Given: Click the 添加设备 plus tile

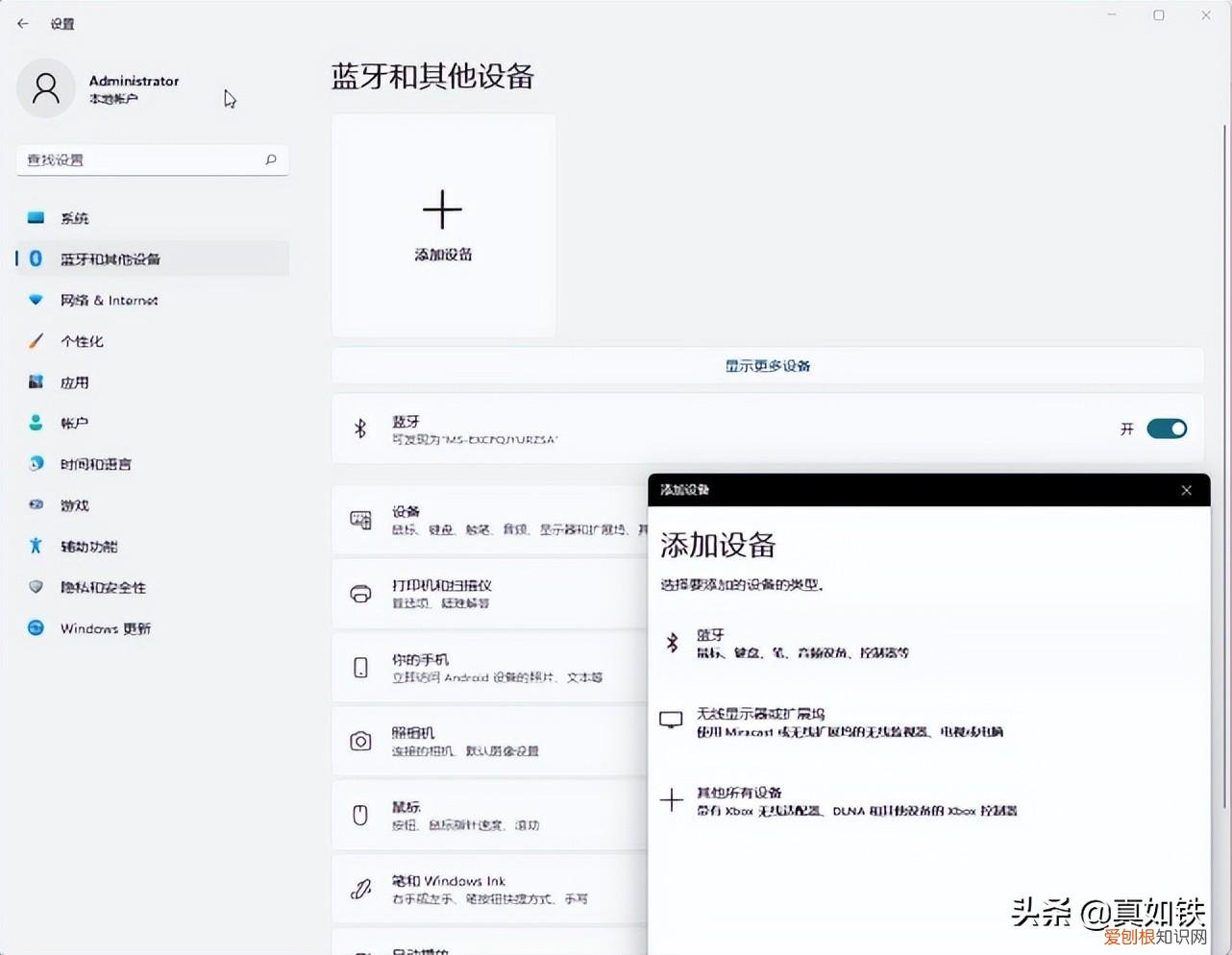Looking at the screenshot, I should tap(442, 224).
